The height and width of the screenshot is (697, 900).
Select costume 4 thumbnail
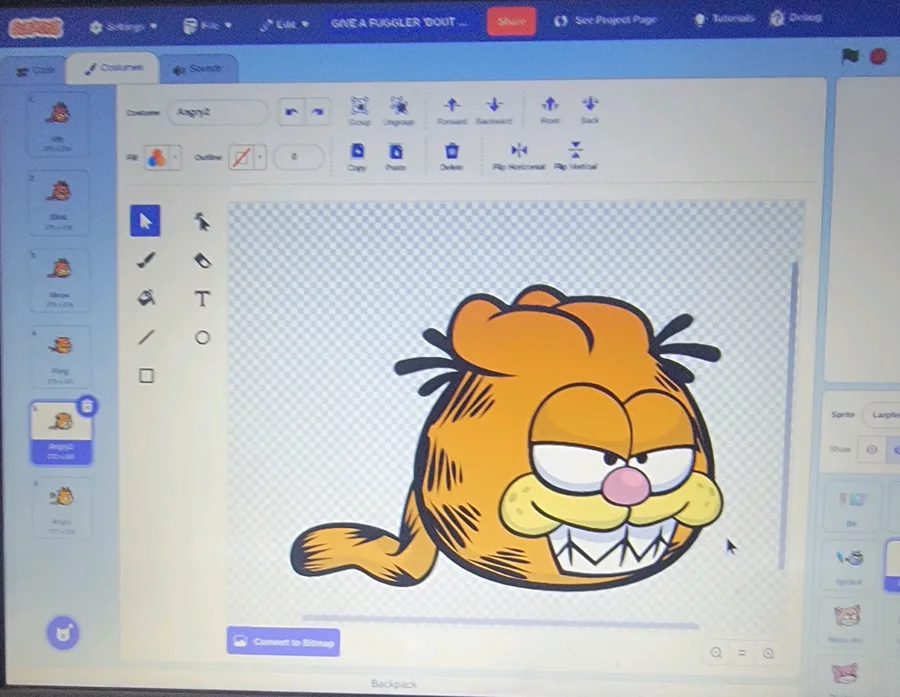[x=60, y=357]
